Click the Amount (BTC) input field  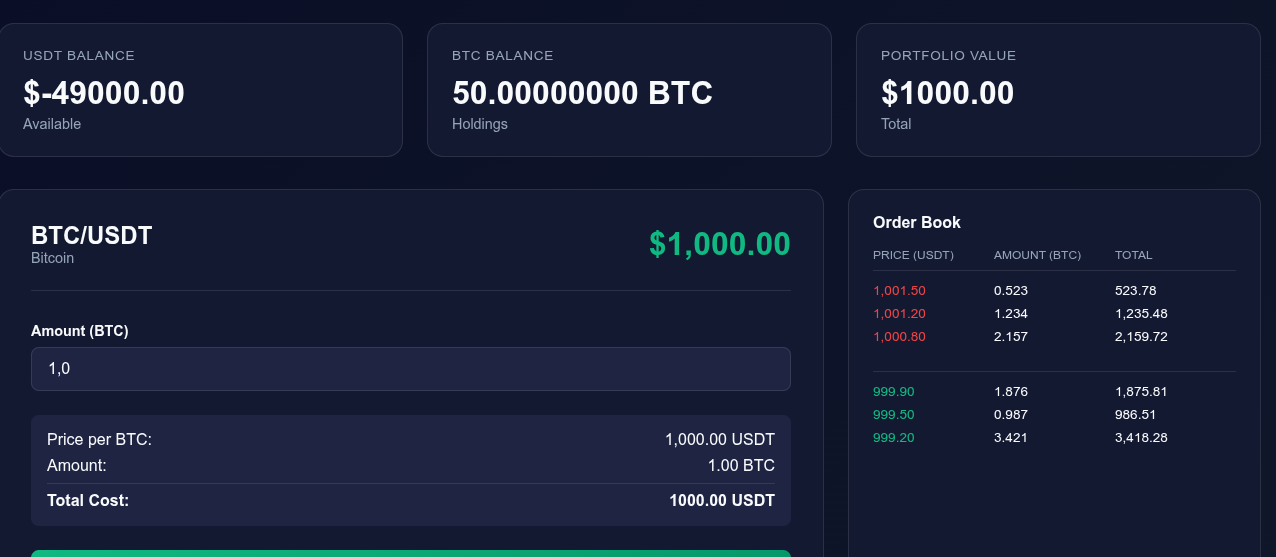(x=410, y=369)
